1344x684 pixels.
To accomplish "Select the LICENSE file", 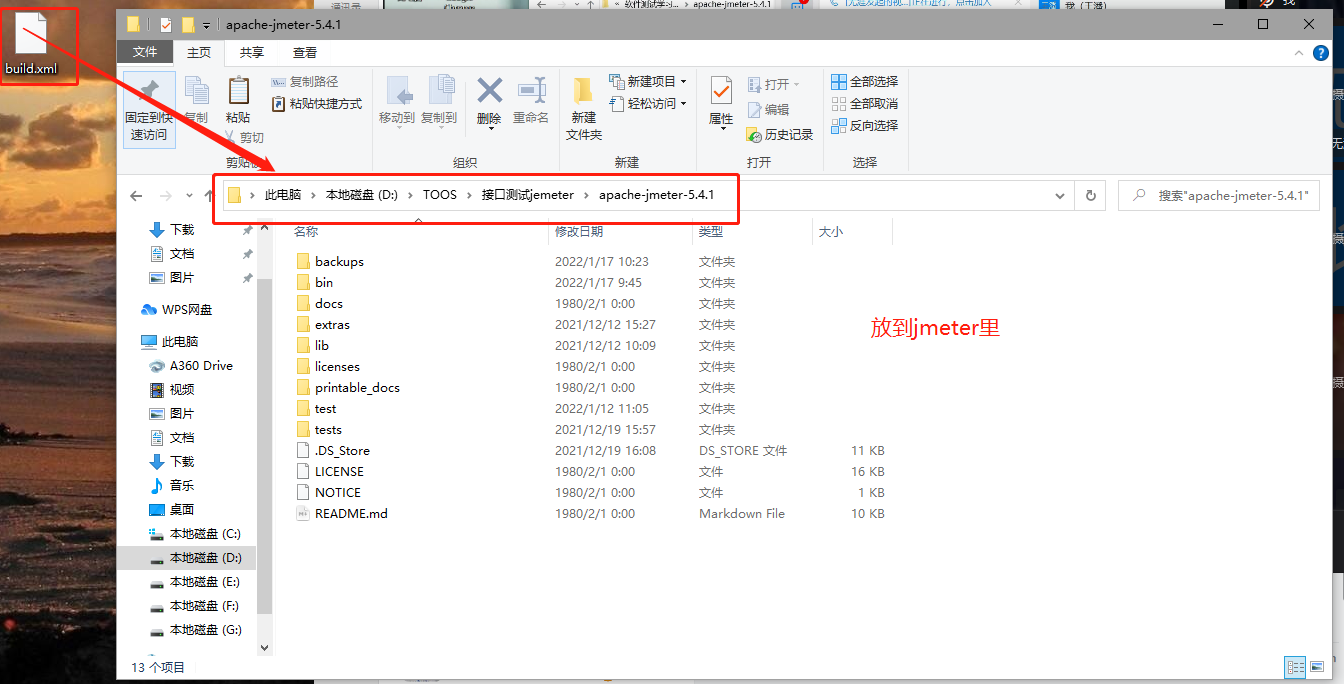I will [339, 471].
